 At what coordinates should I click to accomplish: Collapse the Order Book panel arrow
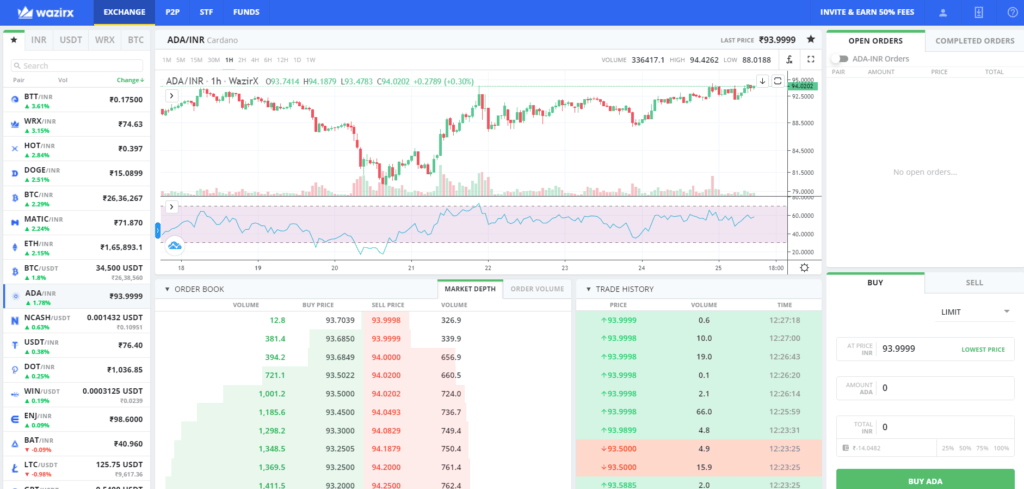[167, 289]
